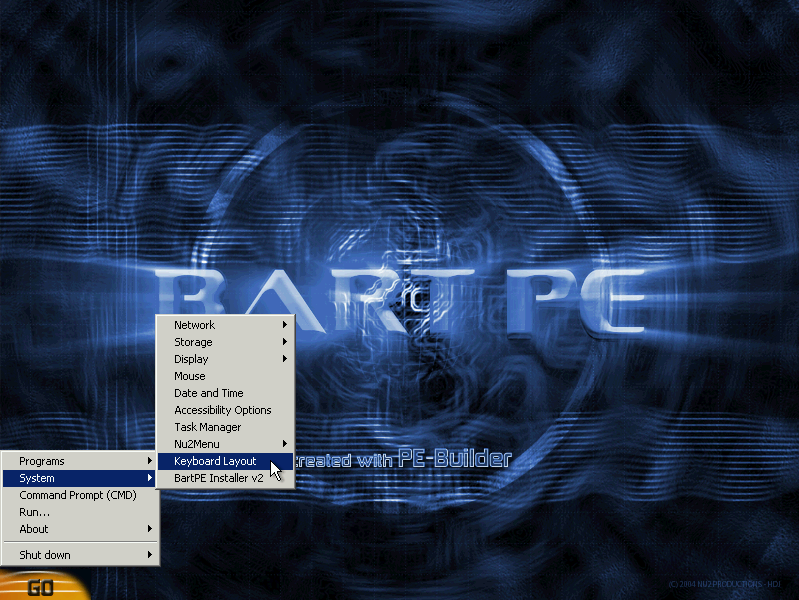Open the Run... dialog
This screenshot has width=799, height=600.
pyautogui.click(x=80, y=512)
